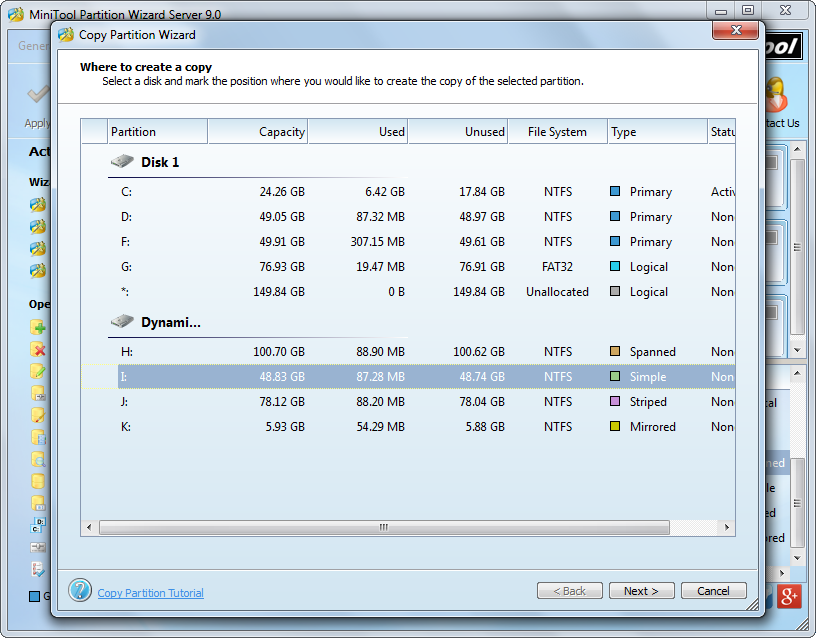Open help via the blue question-mark icon

(80, 591)
